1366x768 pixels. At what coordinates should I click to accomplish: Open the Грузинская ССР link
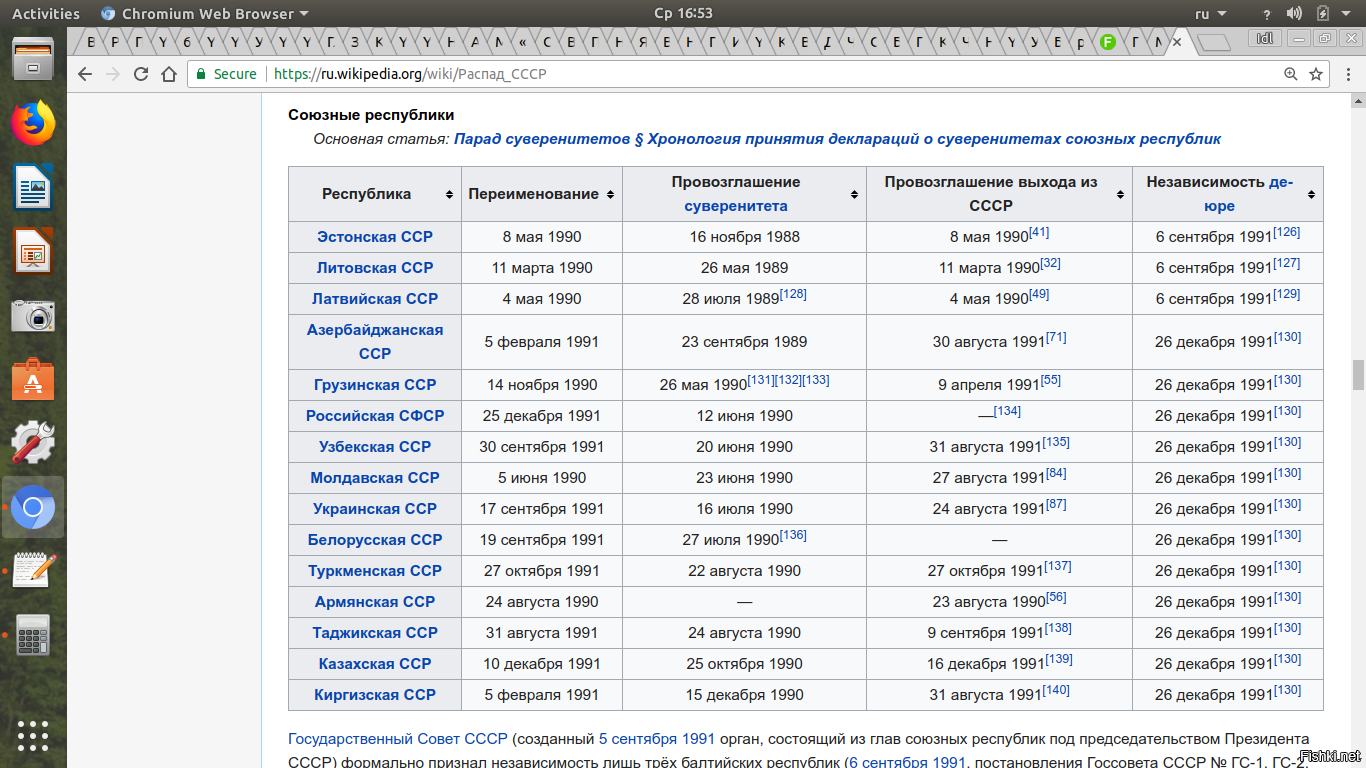point(375,385)
